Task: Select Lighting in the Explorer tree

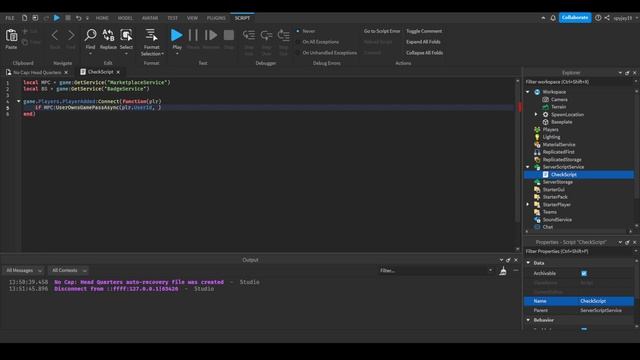Action: pos(551,137)
